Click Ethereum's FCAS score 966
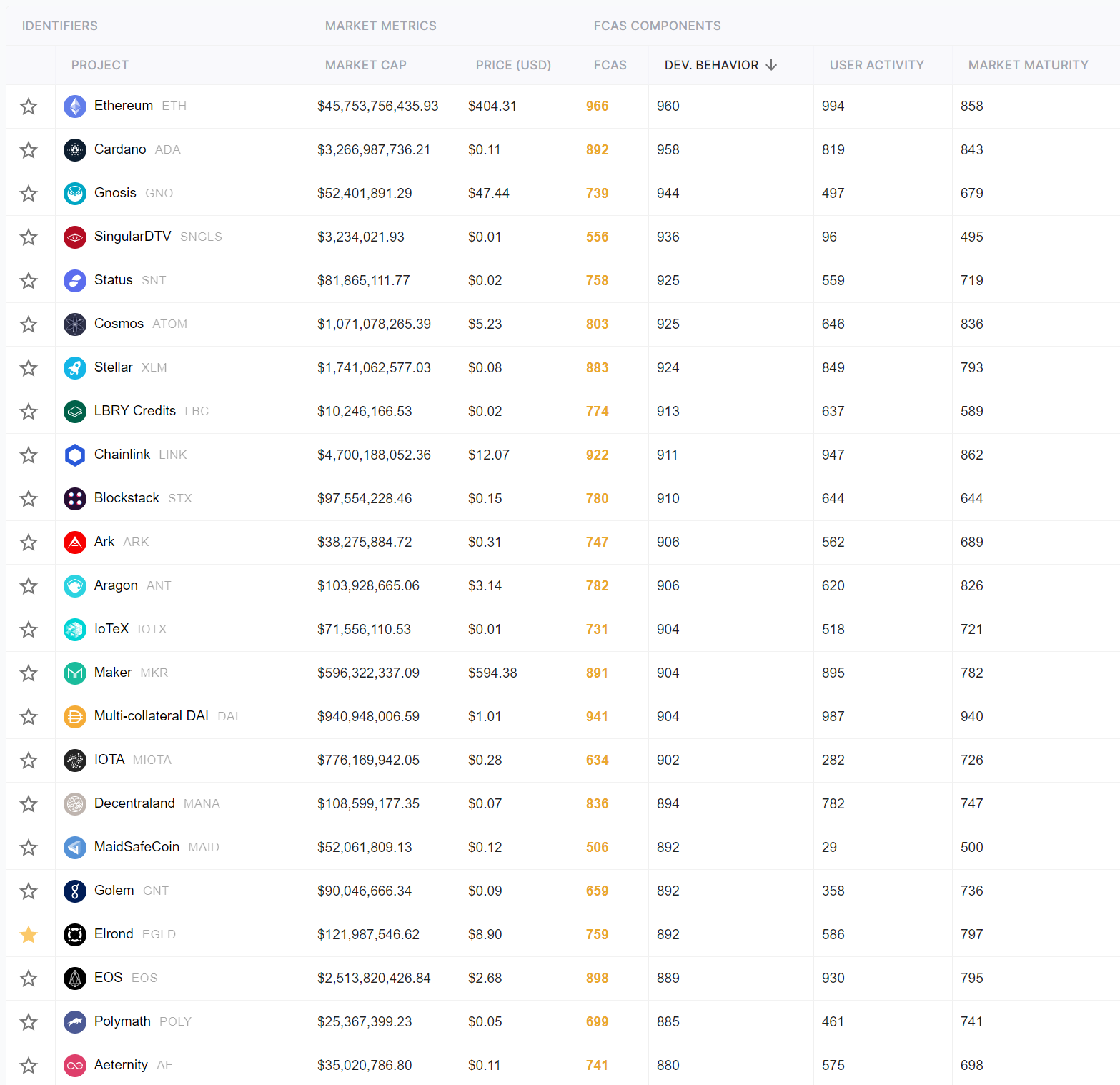 [598, 106]
